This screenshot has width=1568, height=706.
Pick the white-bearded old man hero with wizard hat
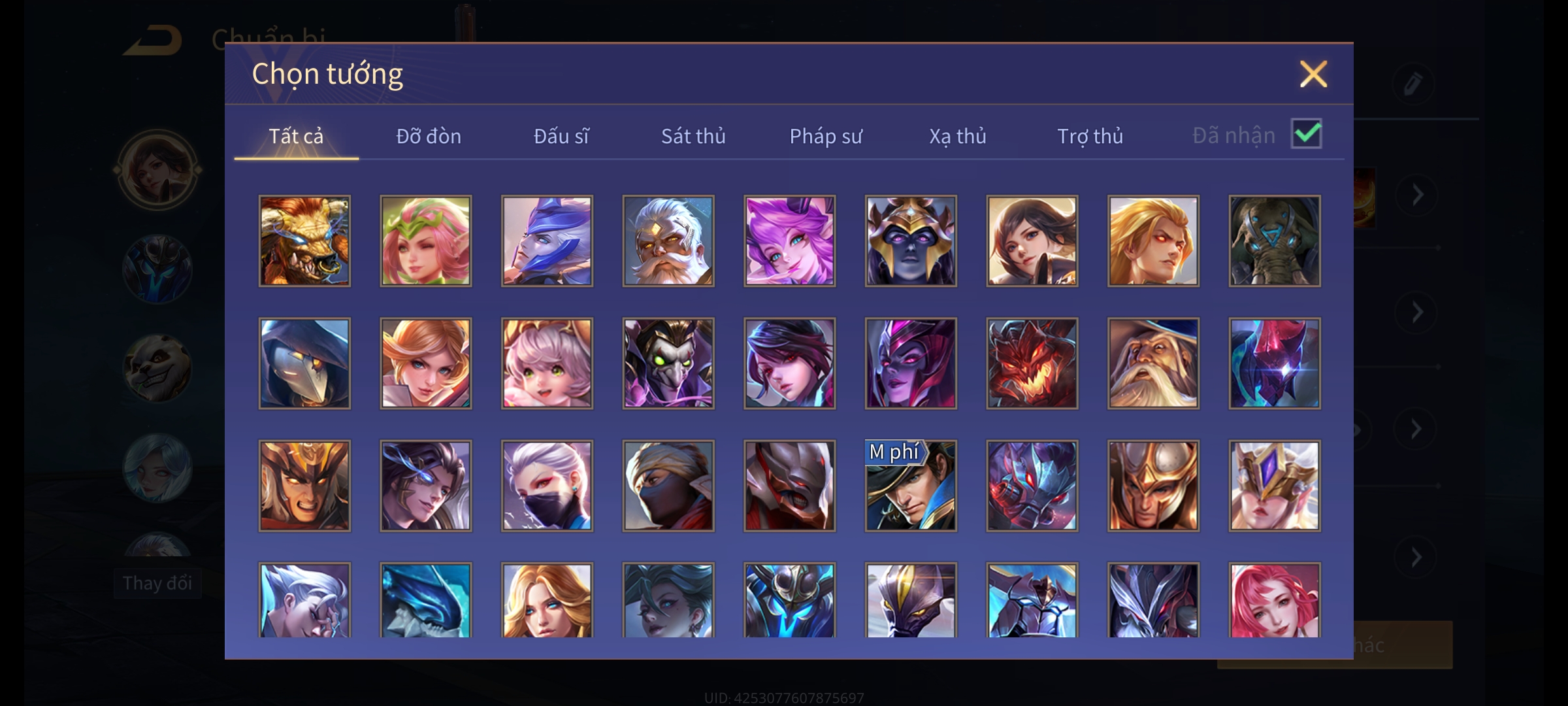(x=1153, y=363)
